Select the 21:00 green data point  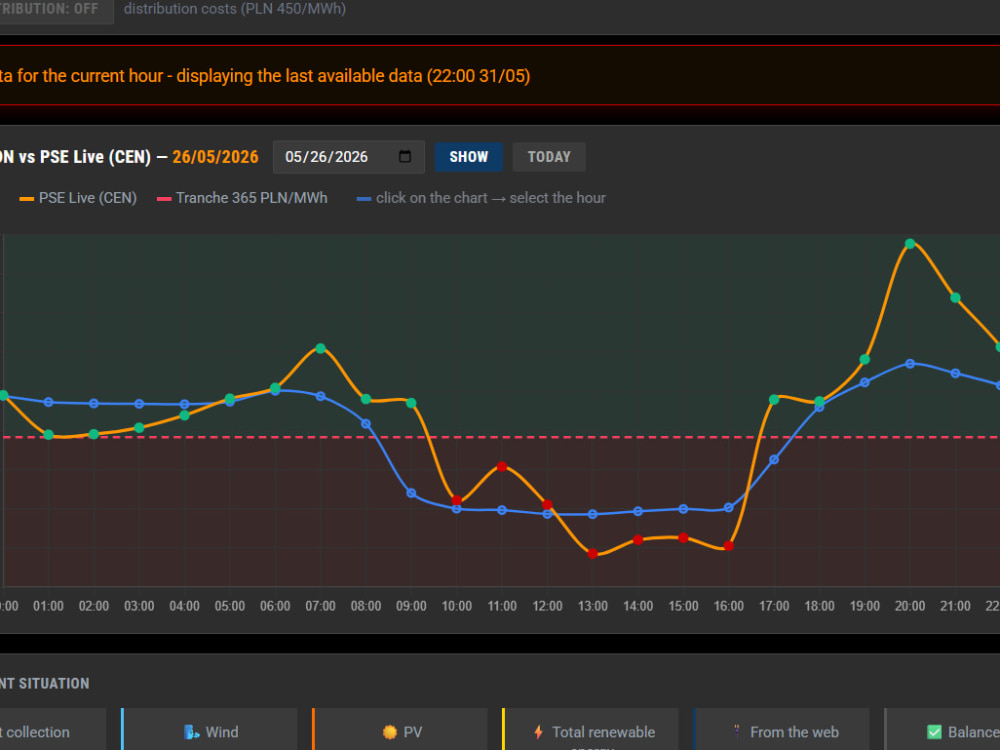[x=955, y=297]
